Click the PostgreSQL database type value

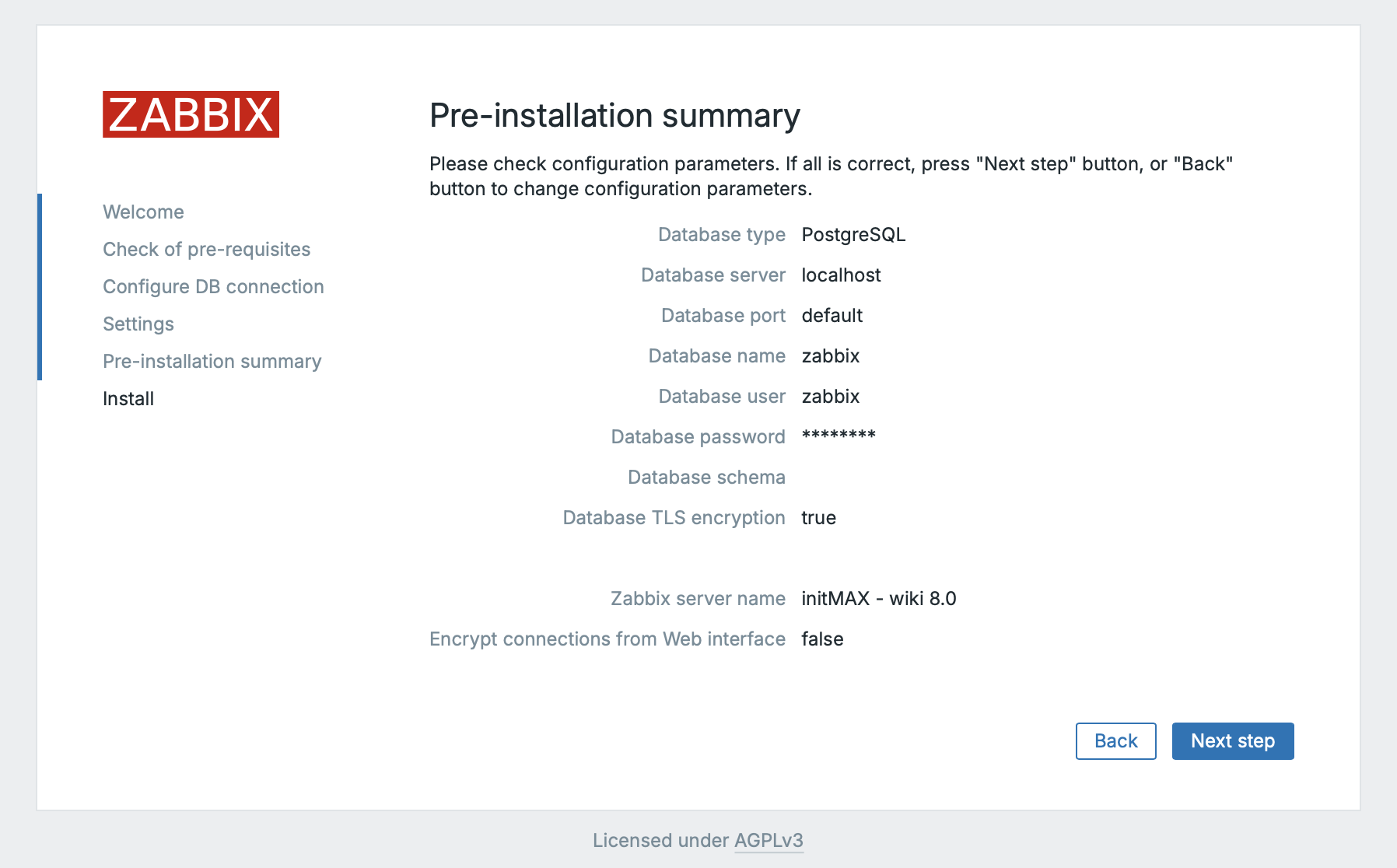click(x=853, y=234)
